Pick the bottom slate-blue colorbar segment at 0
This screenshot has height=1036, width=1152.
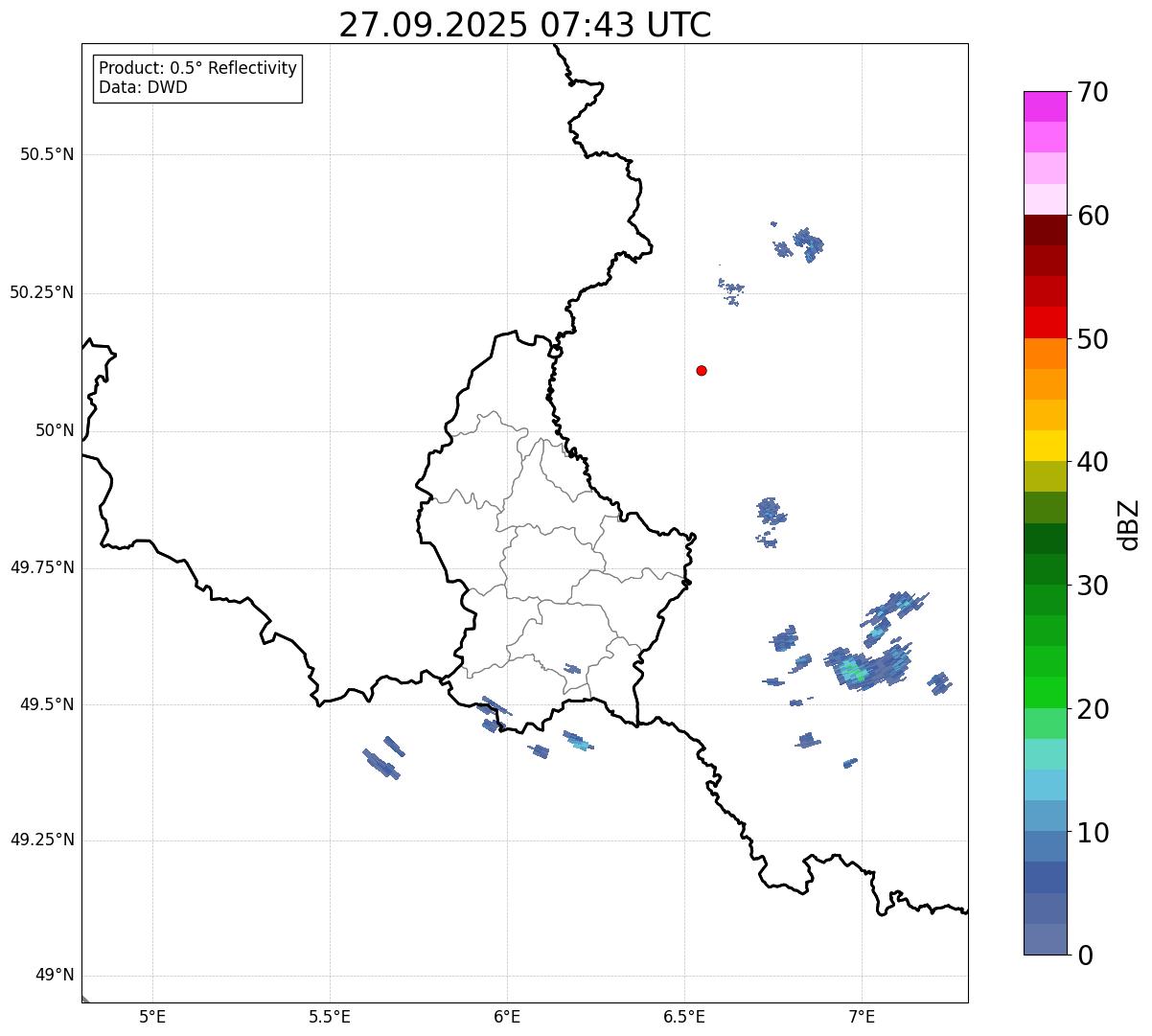1045,939
